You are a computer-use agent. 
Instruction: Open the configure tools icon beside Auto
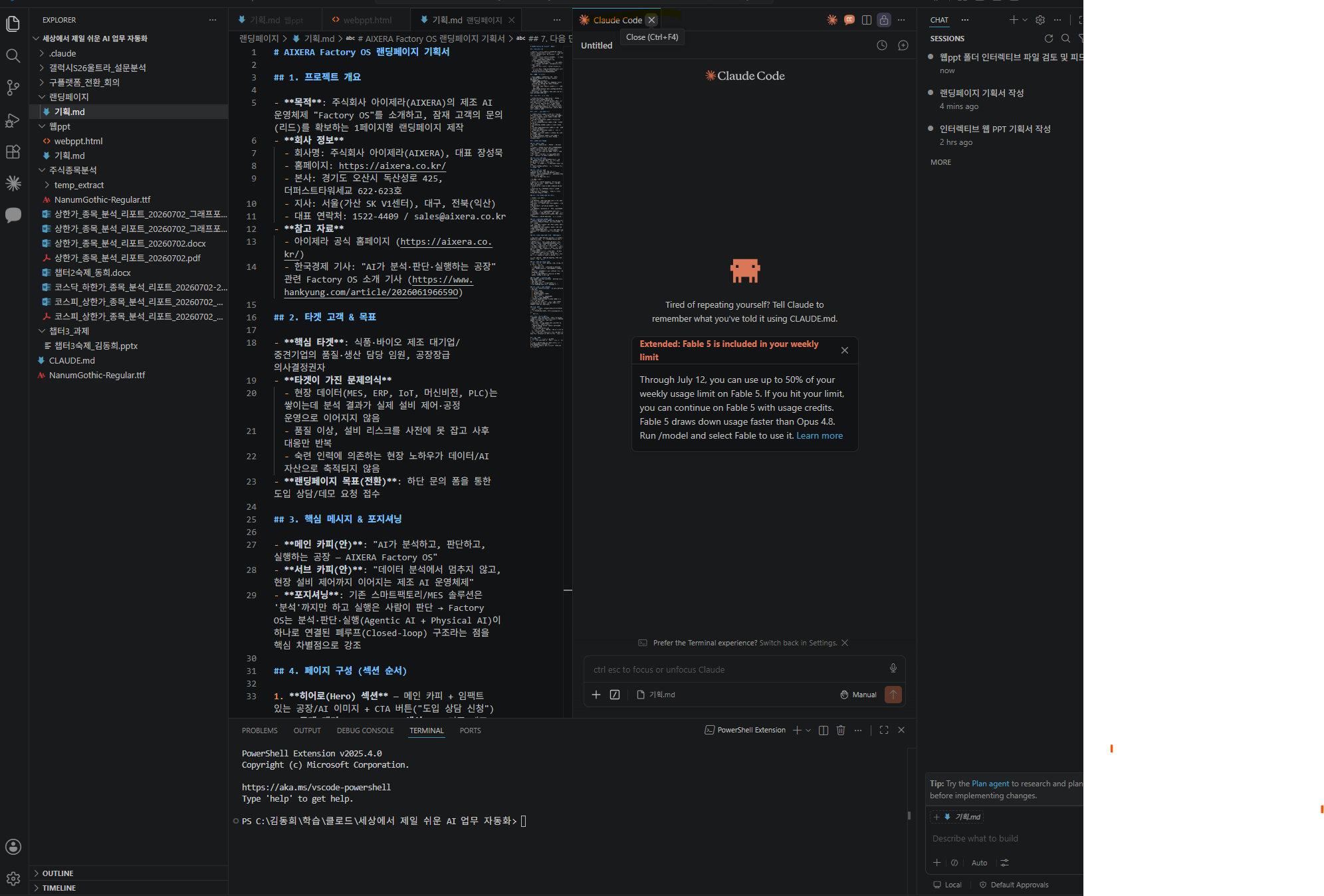point(1005,863)
